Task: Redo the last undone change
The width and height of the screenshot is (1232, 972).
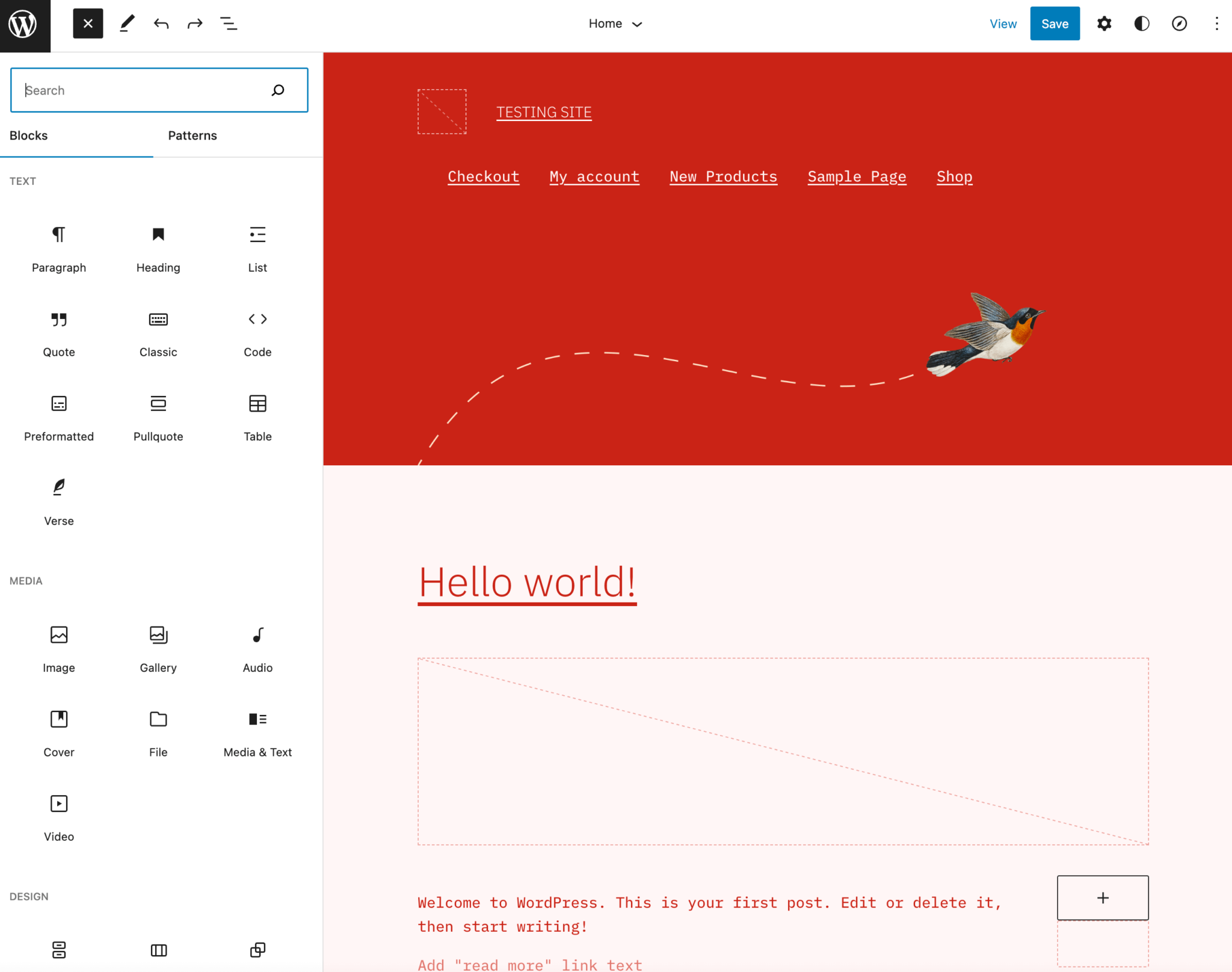Action: [x=195, y=23]
